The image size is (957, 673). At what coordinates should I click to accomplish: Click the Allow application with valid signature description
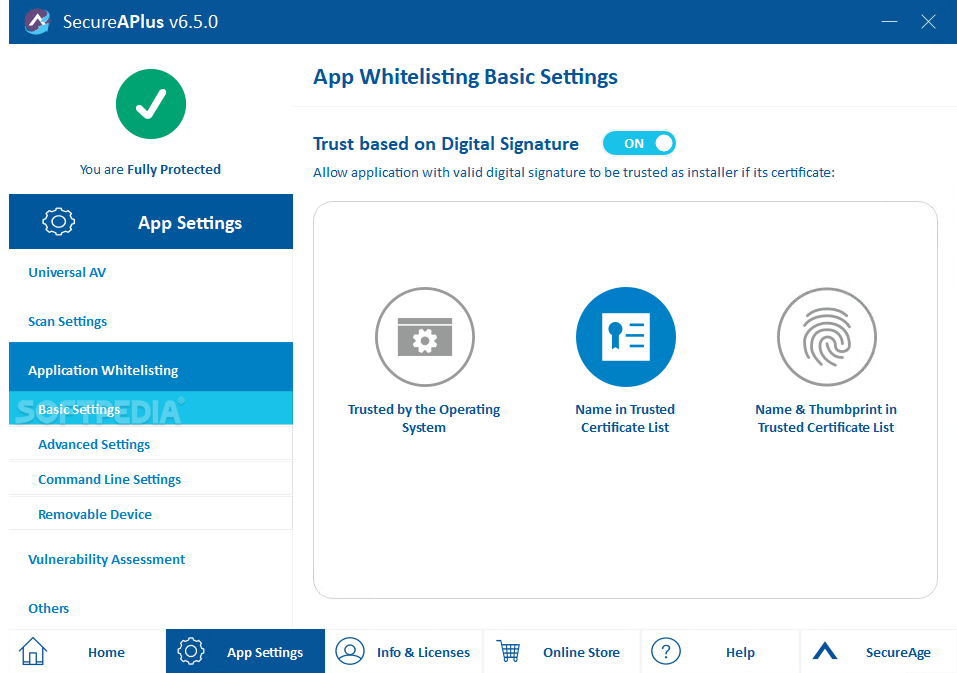pos(574,173)
